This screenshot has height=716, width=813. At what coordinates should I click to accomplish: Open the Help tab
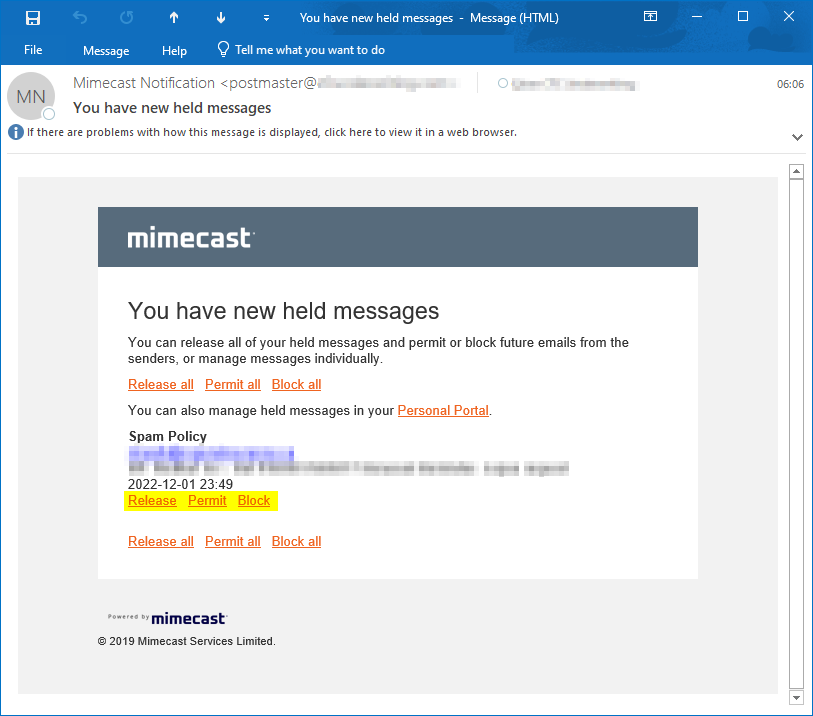[x=174, y=50]
